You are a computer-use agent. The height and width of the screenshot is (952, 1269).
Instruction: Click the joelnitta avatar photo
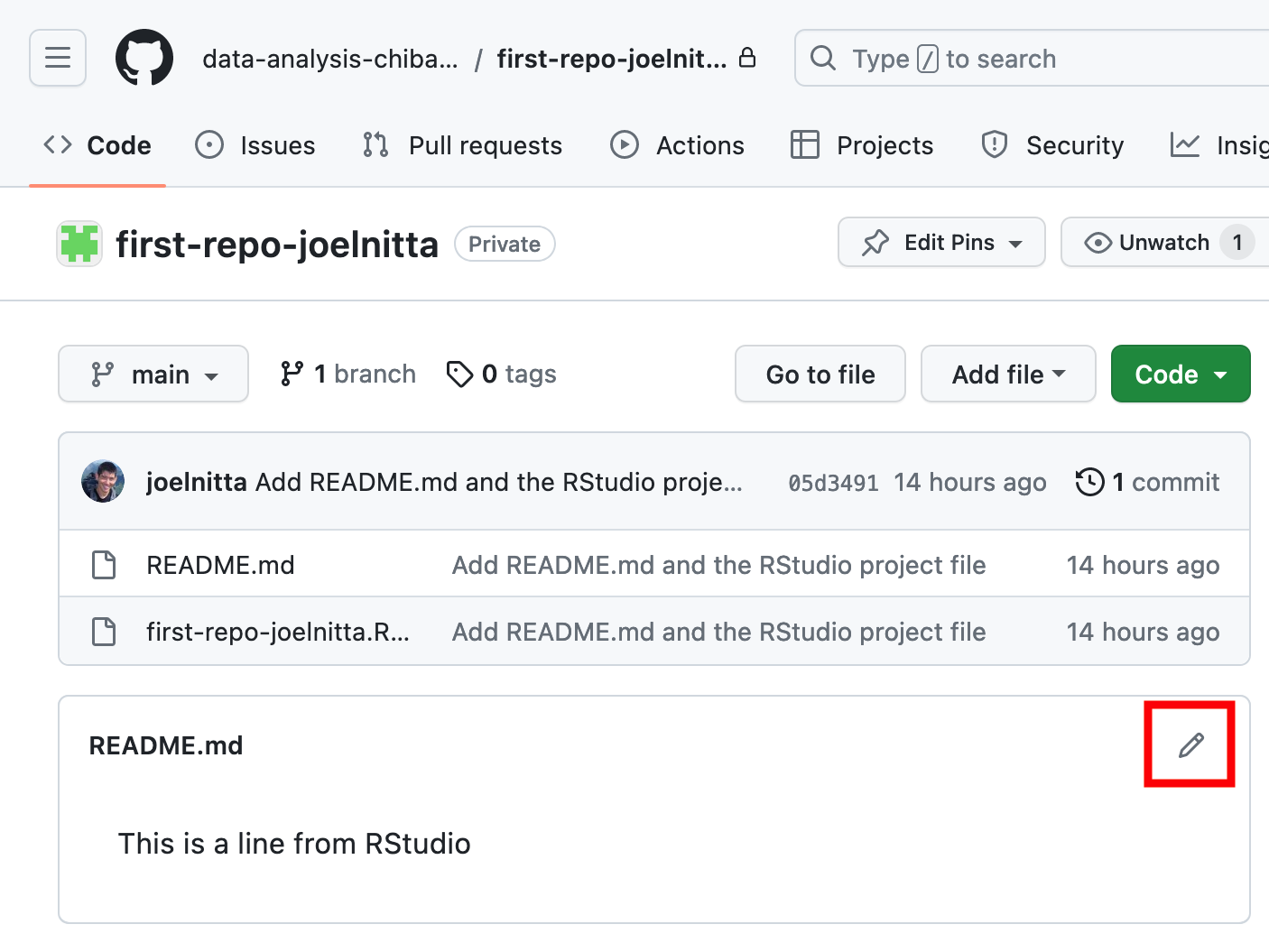pos(103,481)
